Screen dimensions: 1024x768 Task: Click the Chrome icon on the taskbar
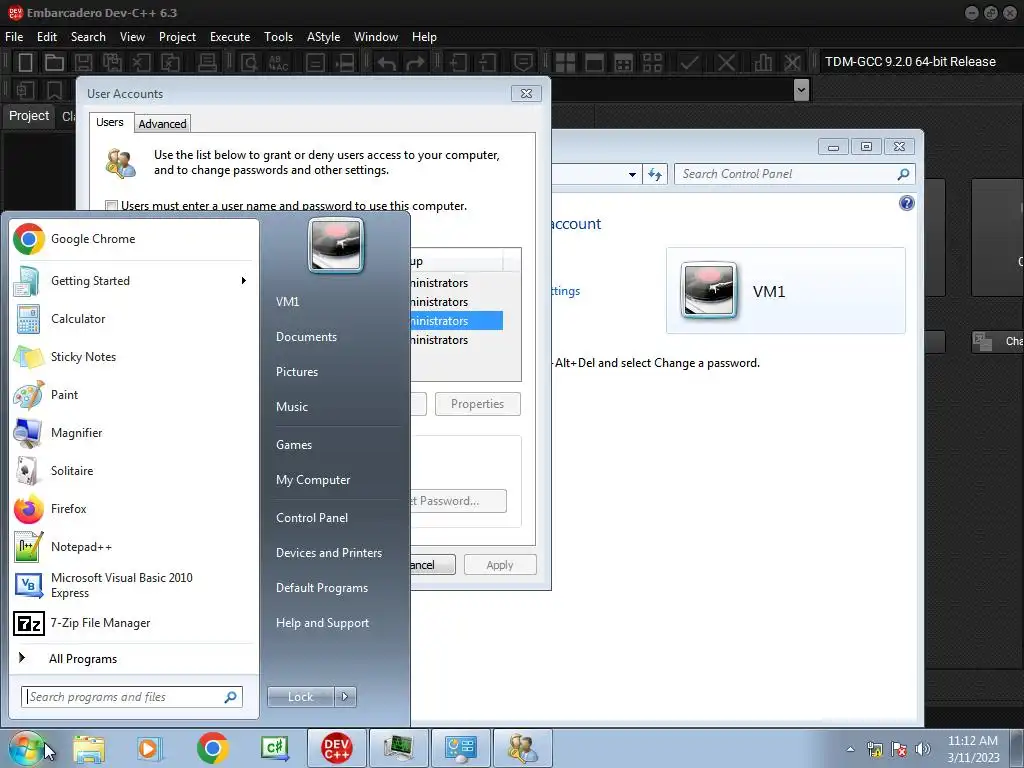212,748
